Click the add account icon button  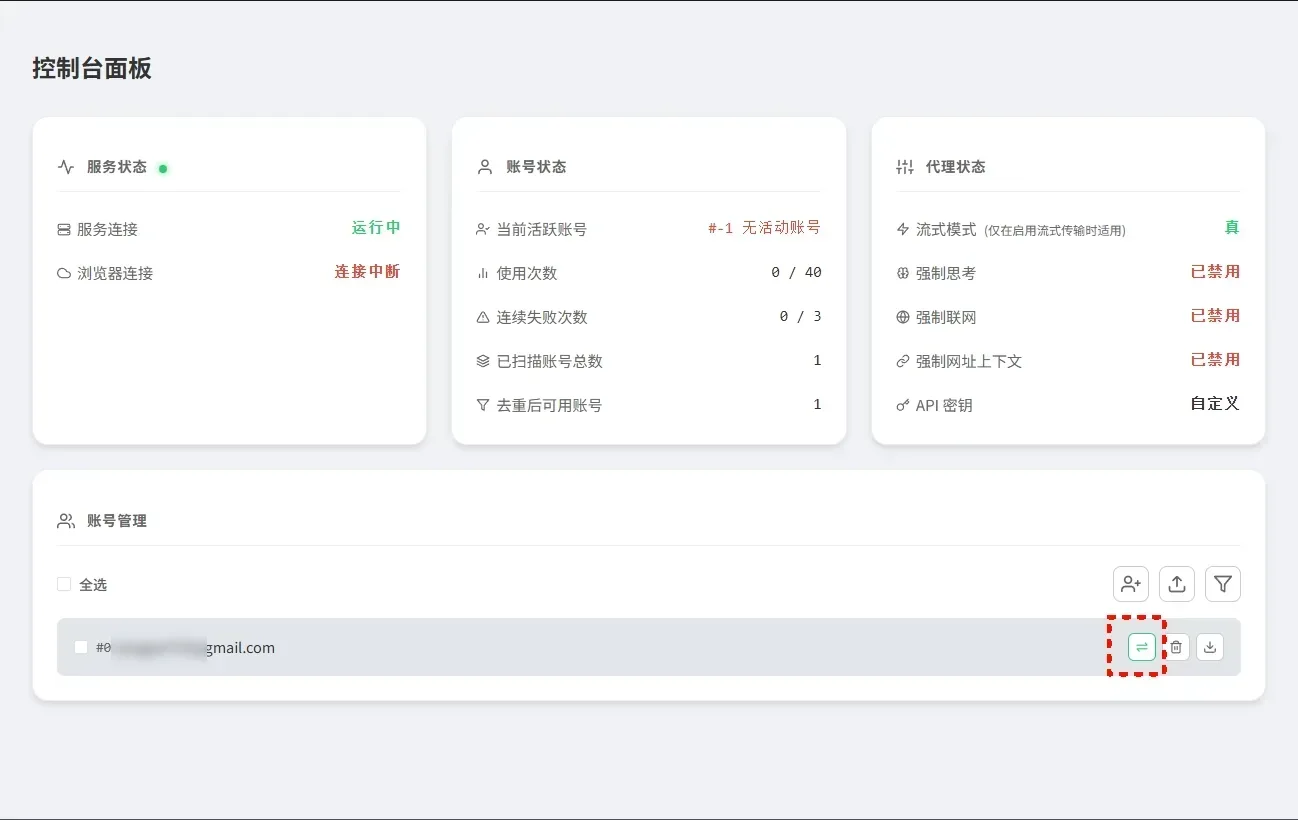point(1131,584)
